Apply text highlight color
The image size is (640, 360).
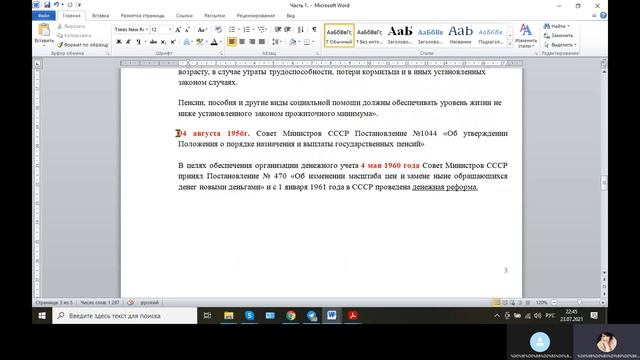tap(200, 42)
